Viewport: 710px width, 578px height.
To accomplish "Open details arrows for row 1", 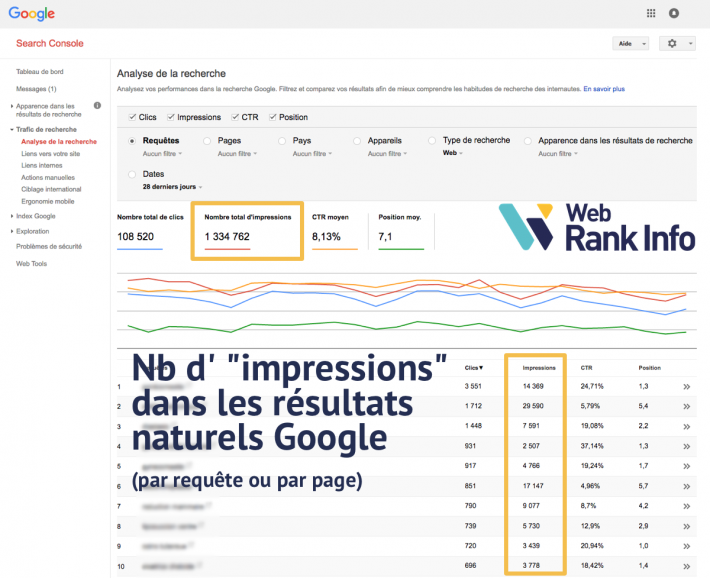I will coord(686,386).
